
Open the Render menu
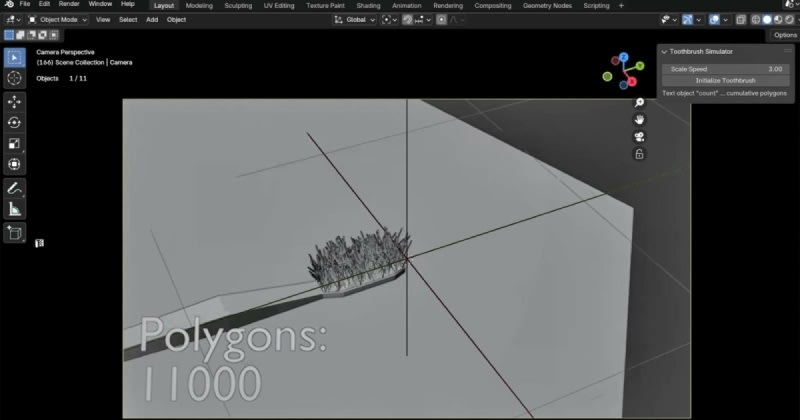(x=69, y=5)
